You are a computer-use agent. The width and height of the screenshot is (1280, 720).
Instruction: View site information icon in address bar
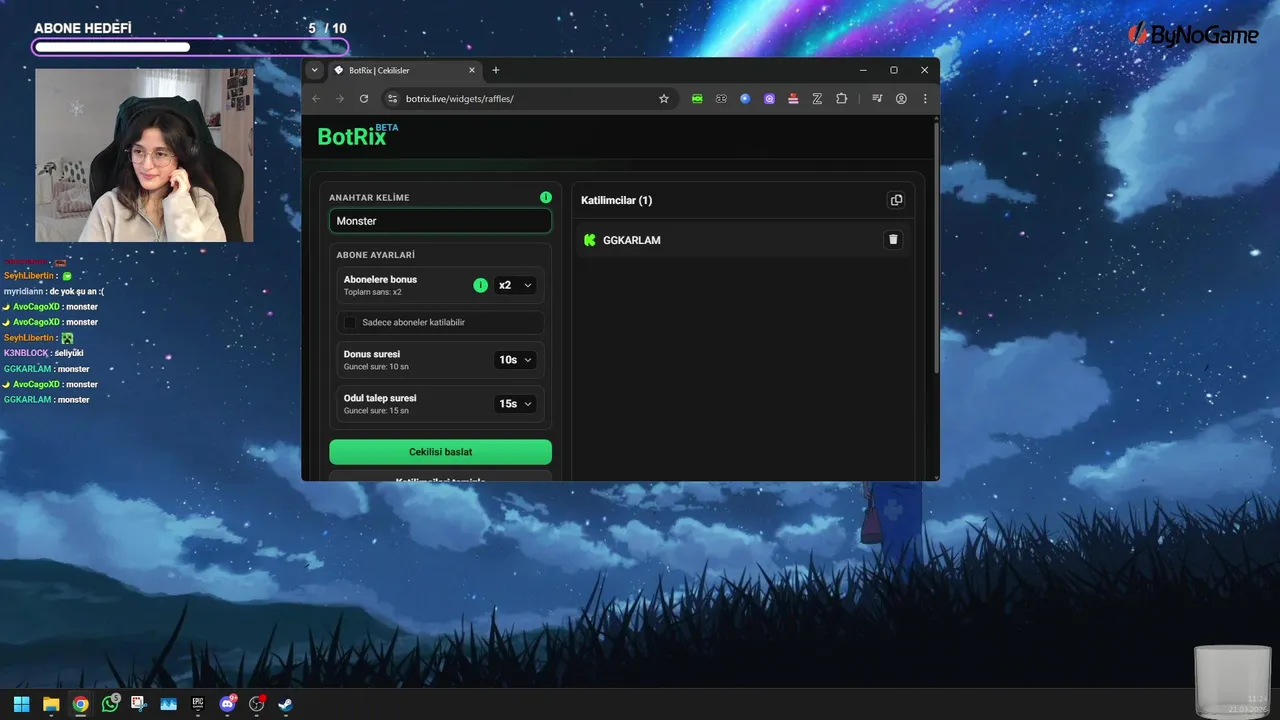pos(392,99)
